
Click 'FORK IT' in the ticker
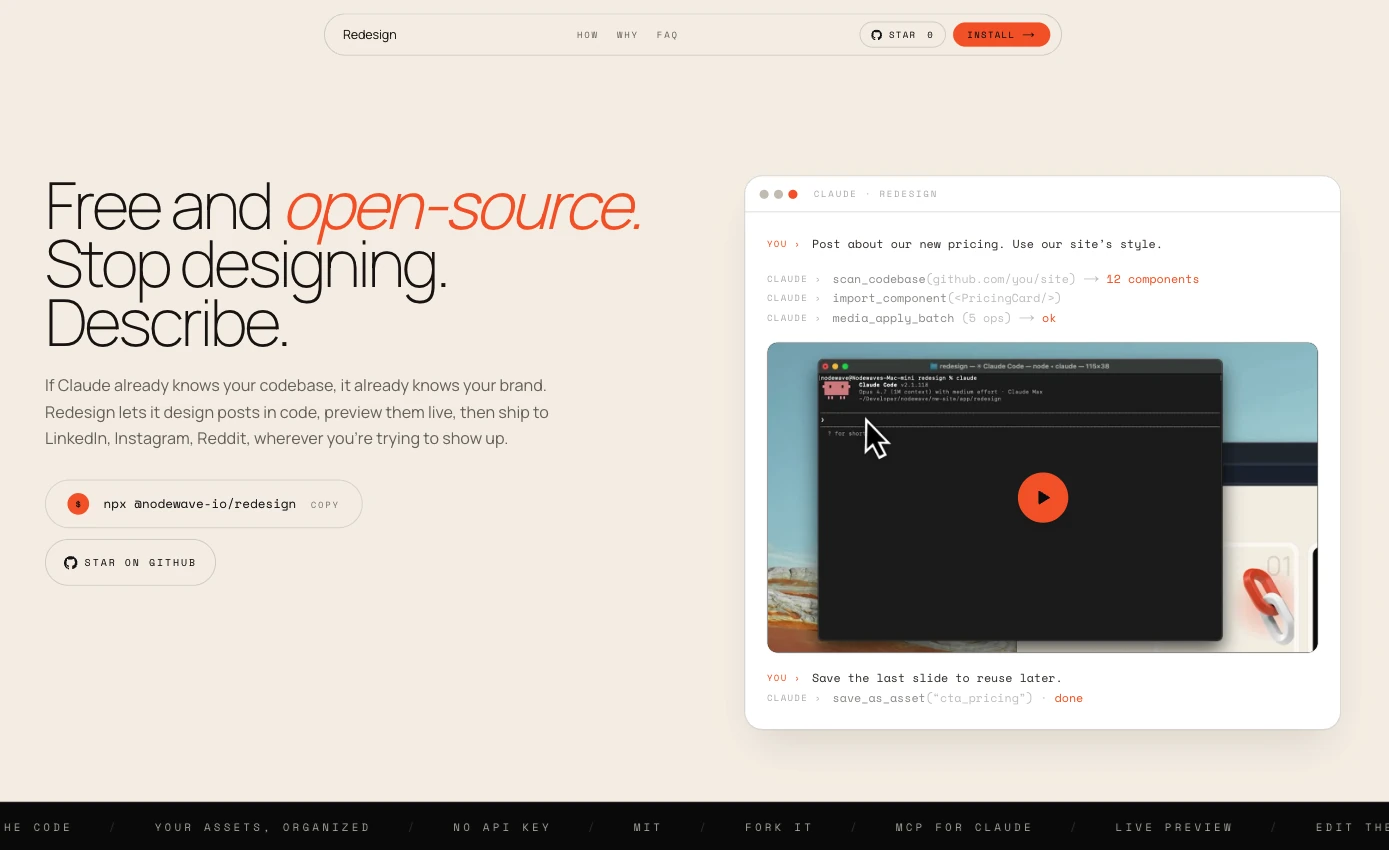tap(779, 827)
